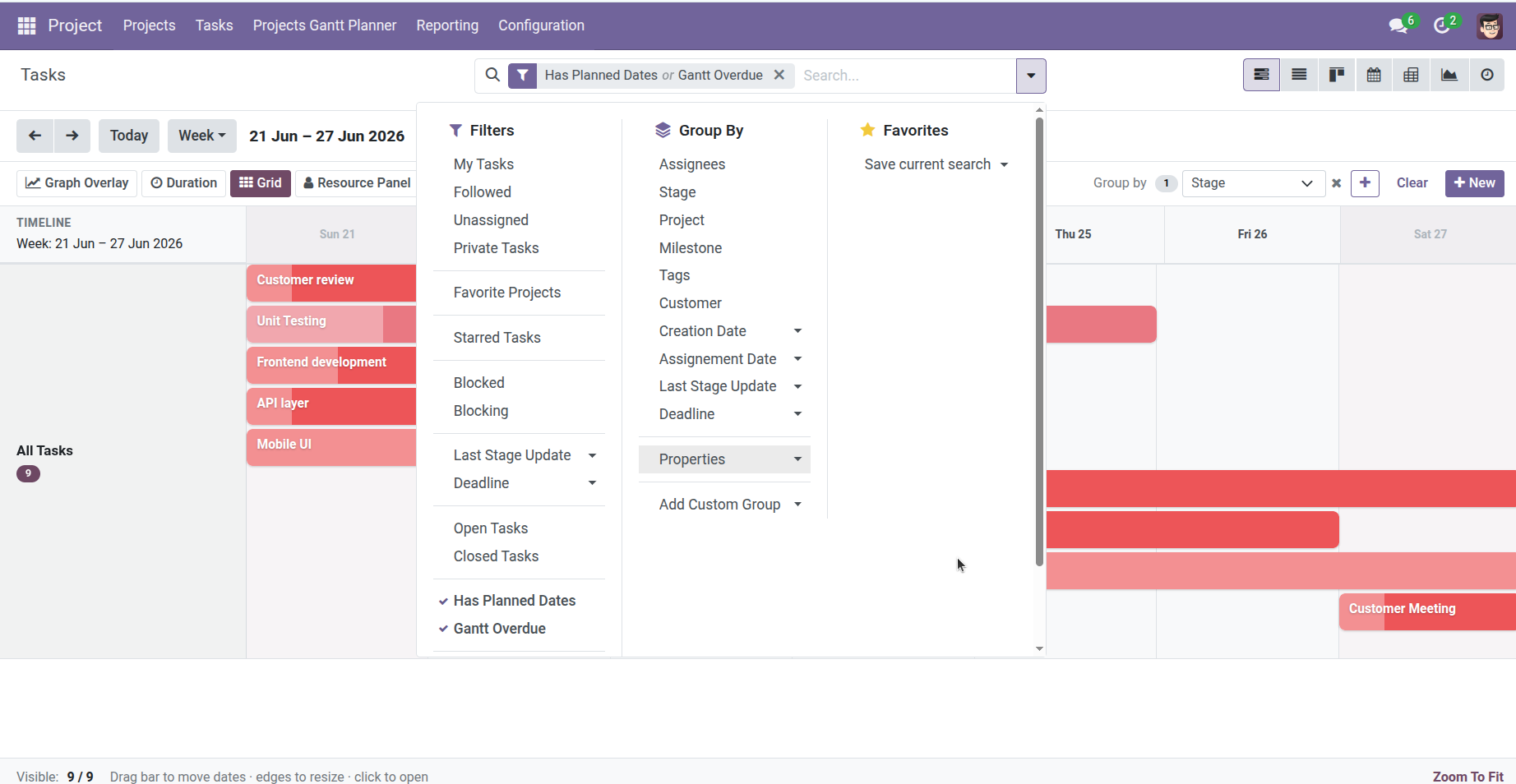The image size is (1516, 784).
Task: Switch to Graph view icon
Action: point(1449,75)
